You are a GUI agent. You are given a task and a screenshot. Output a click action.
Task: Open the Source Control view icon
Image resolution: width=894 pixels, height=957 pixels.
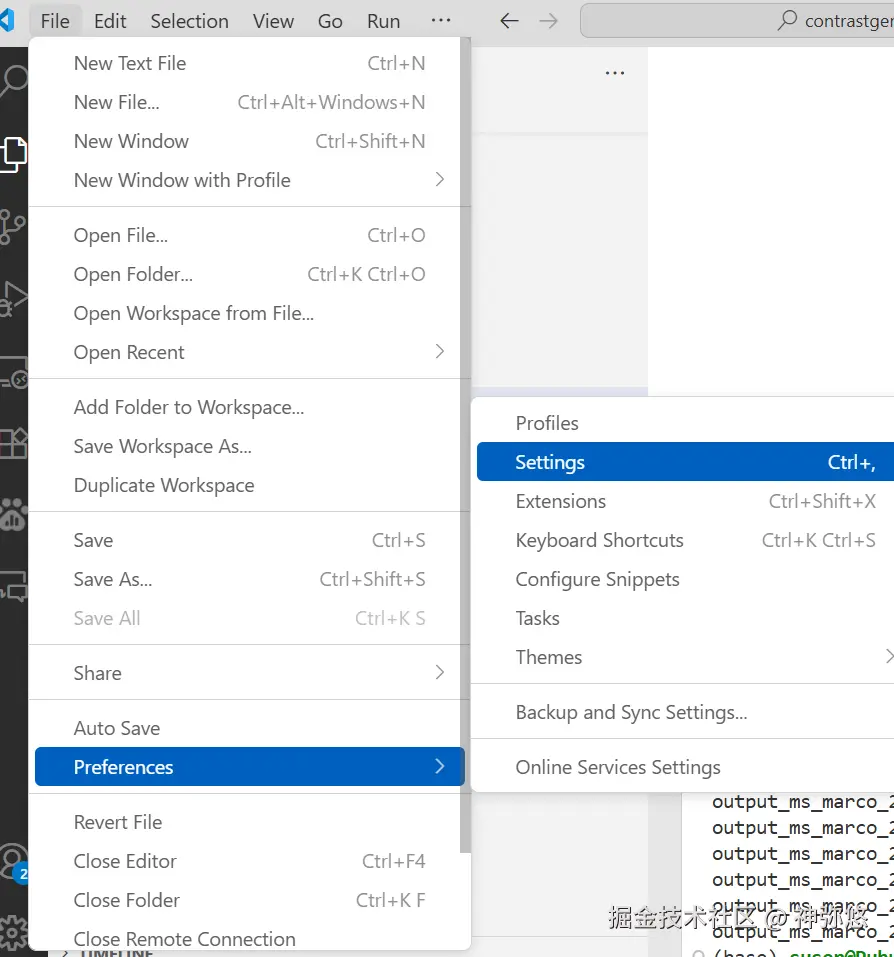pyautogui.click(x=13, y=226)
